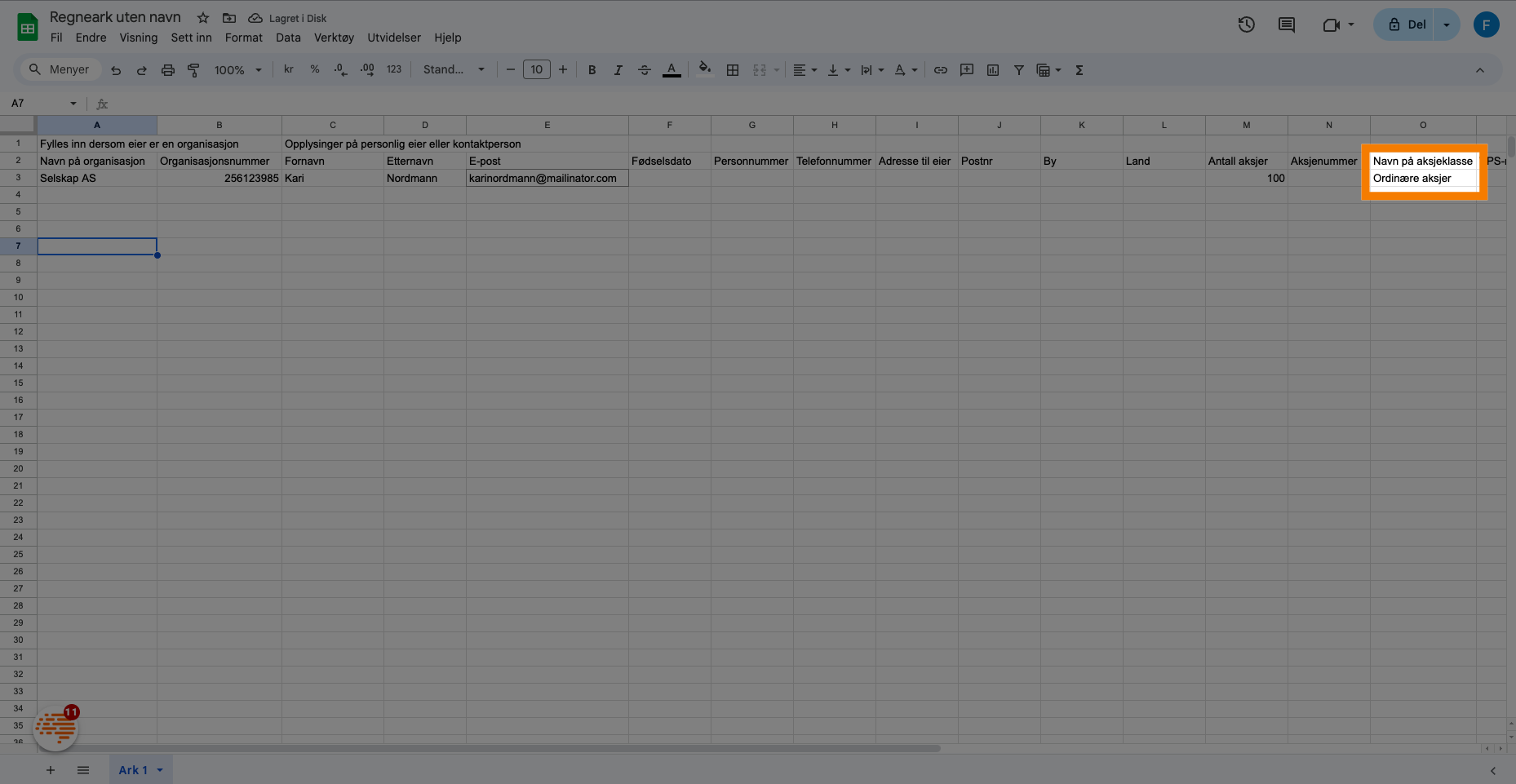This screenshot has width=1516, height=784.
Task: Open the Verktøy menu
Action: click(x=334, y=38)
